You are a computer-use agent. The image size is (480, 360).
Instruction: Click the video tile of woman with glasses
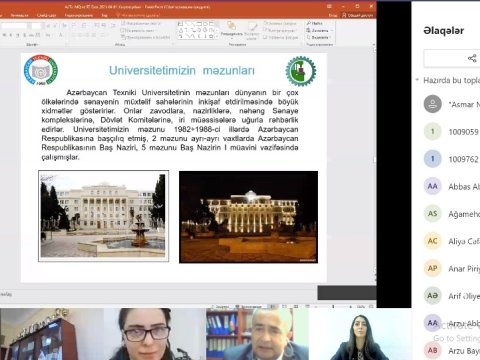[155, 334]
